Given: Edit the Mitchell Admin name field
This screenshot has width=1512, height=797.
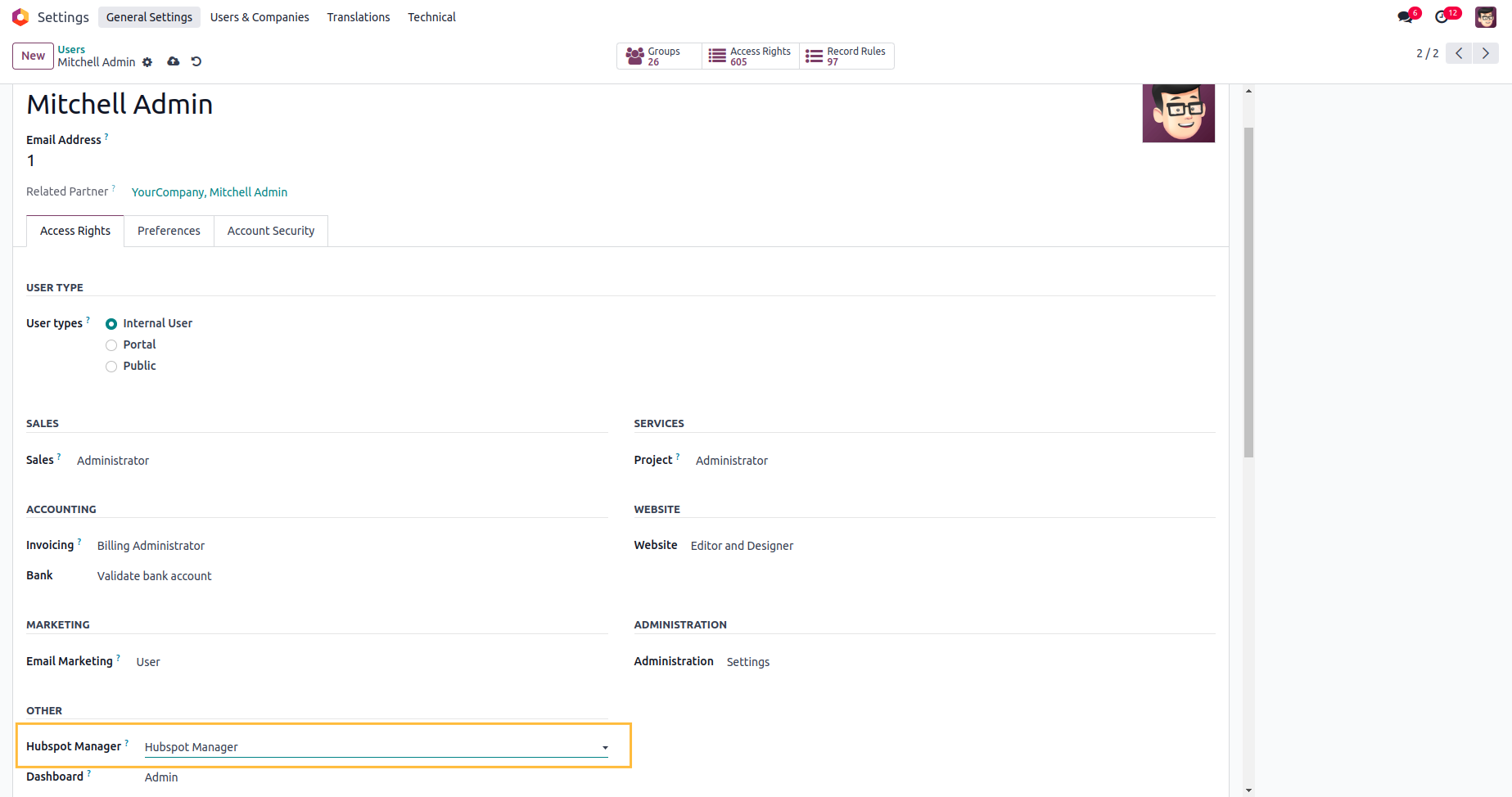Looking at the screenshot, I should tap(120, 105).
